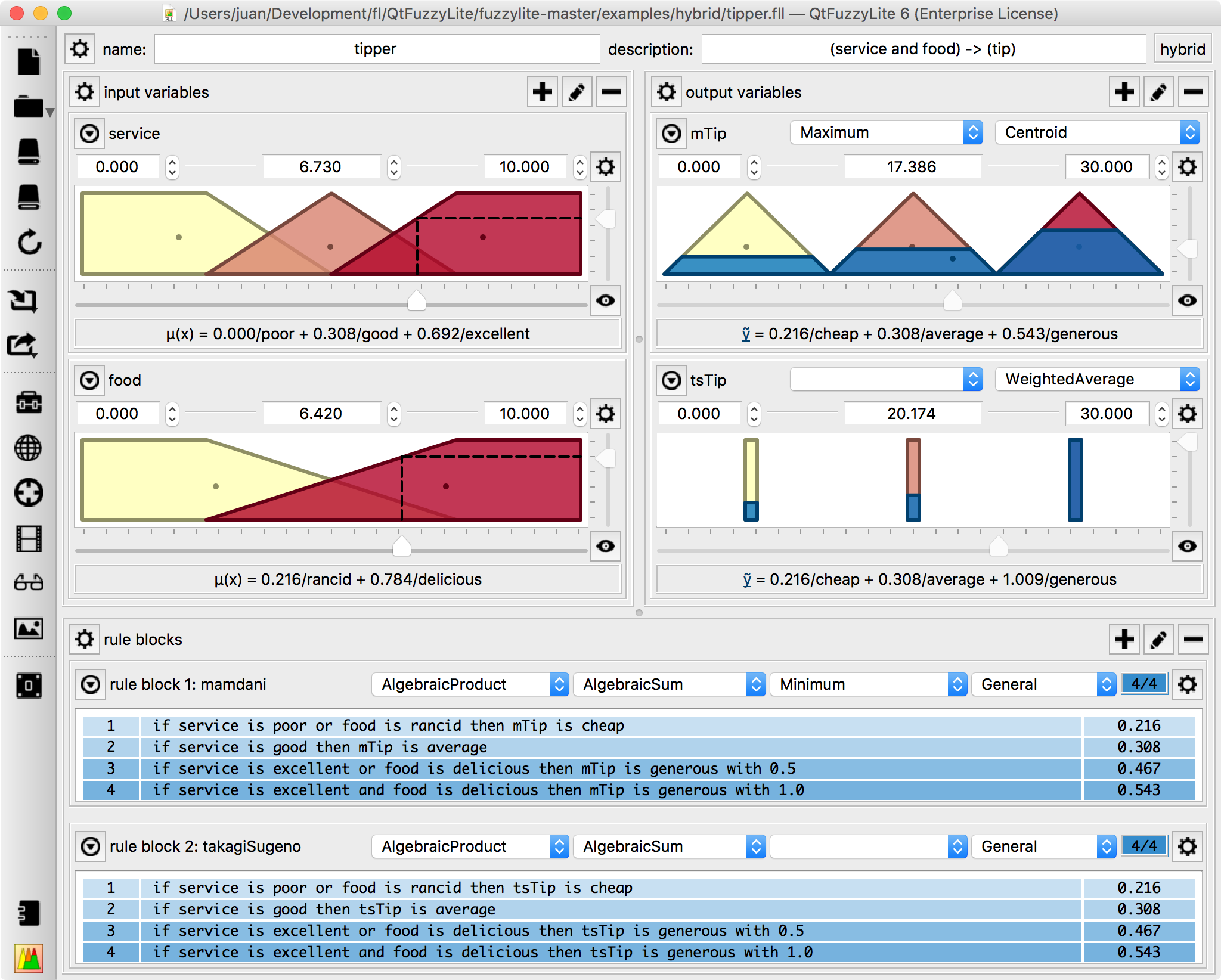This screenshot has width=1221, height=980.
Task: Open mTip defuzzifier Centroid dropdown
Action: tap(1098, 132)
